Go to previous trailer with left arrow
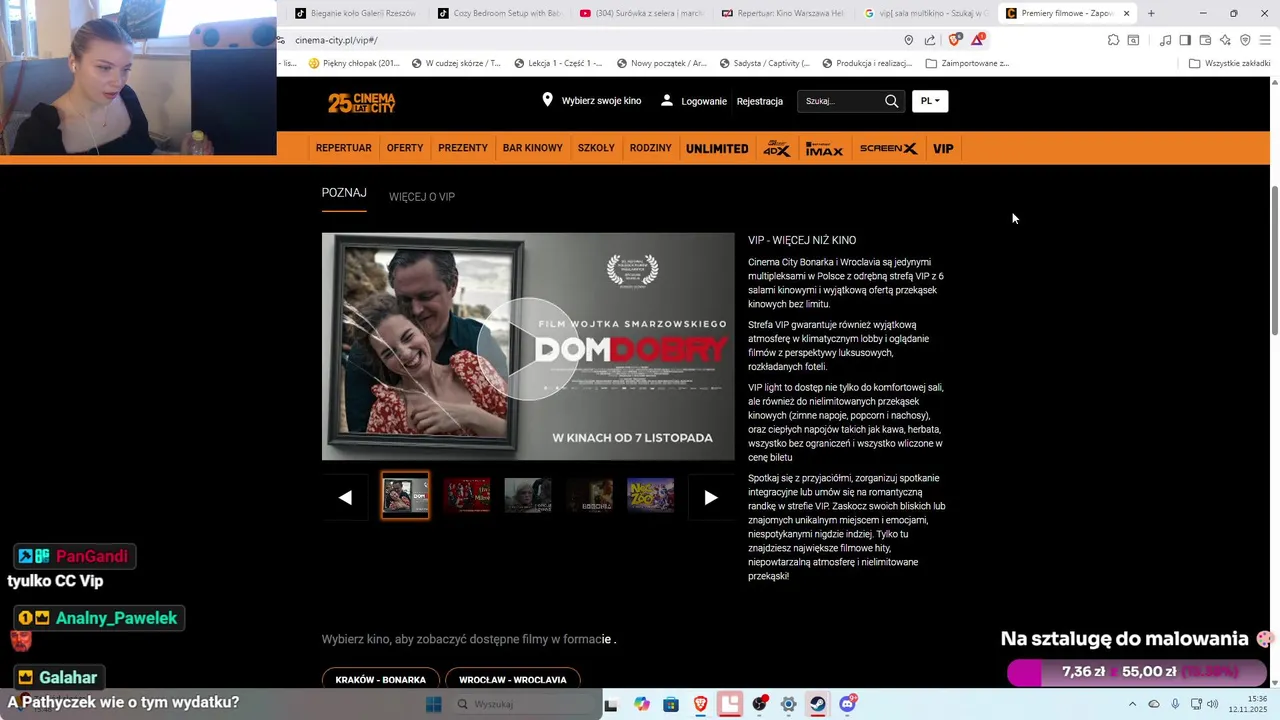 tap(345, 497)
